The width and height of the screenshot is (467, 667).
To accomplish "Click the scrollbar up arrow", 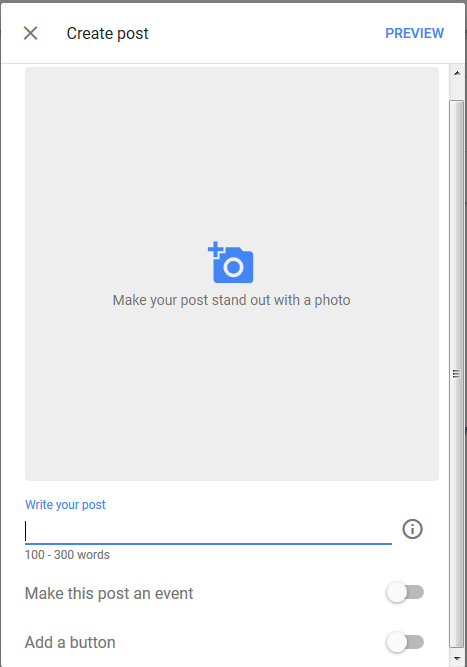I will [457, 73].
